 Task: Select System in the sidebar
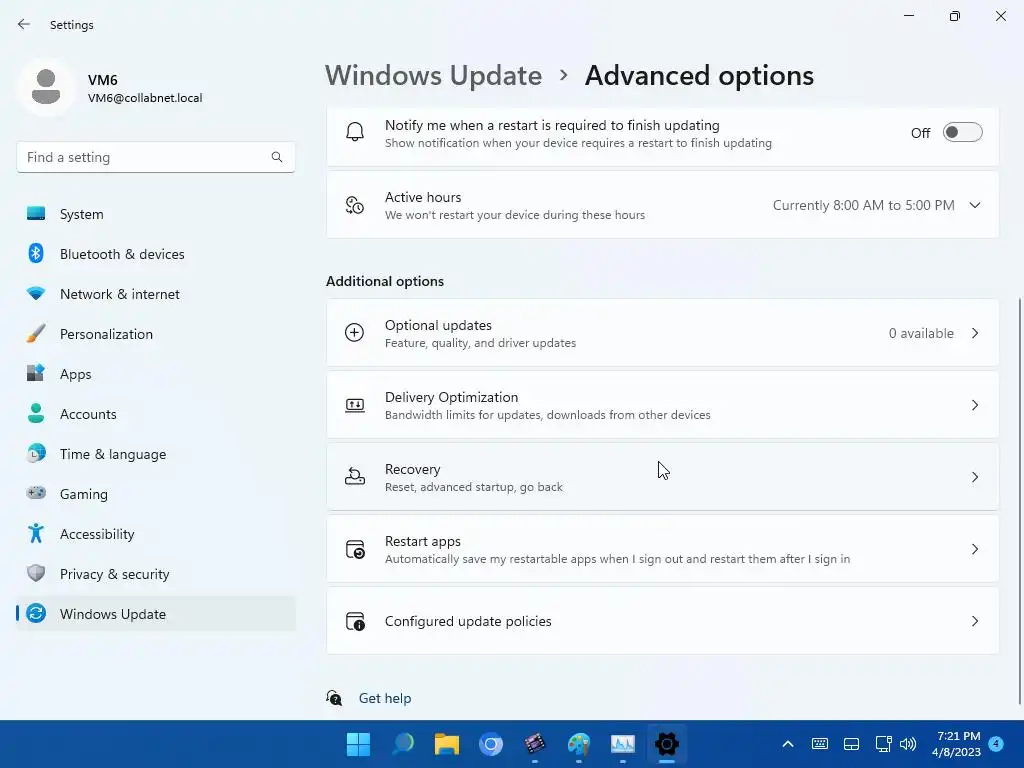coord(156,214)
